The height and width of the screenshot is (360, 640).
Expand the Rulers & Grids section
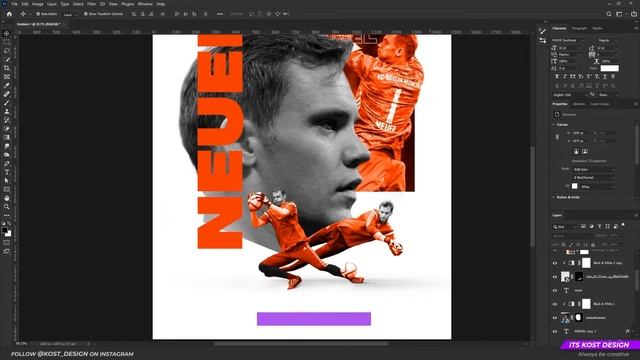tap(554, 197)
